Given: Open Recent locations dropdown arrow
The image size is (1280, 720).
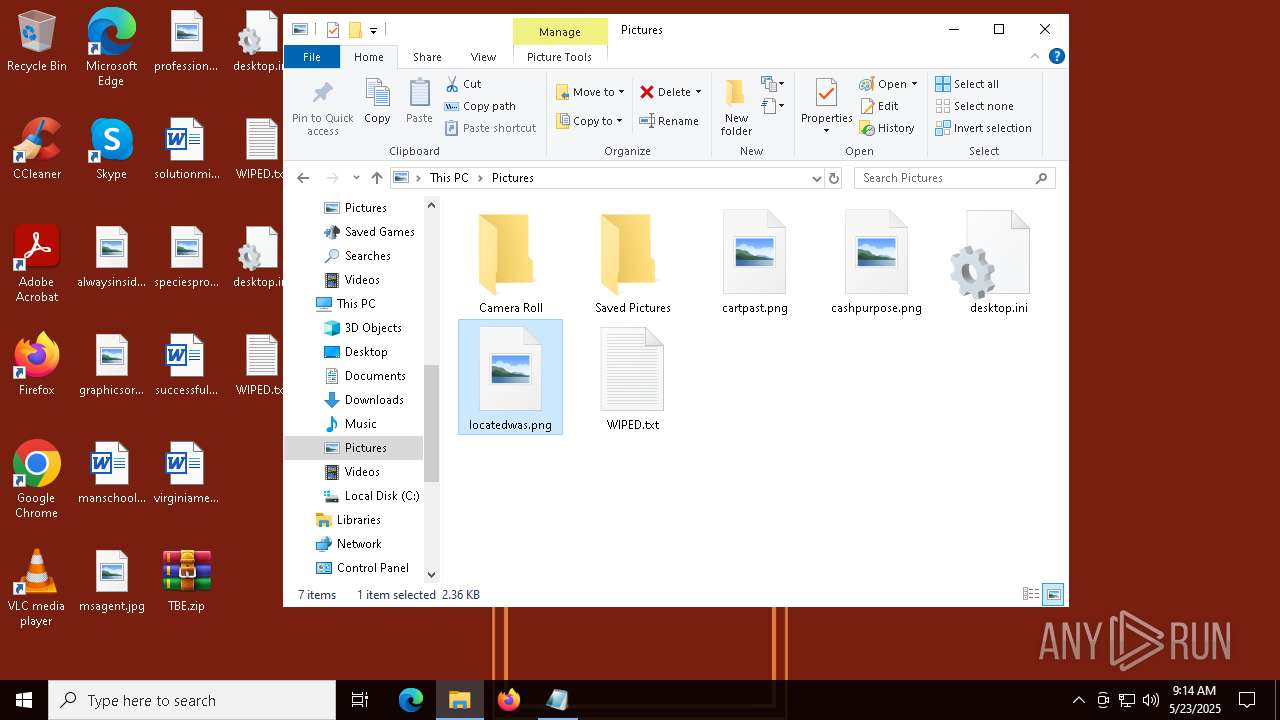Looking at the screenshot, I should [x=356, y=178].
